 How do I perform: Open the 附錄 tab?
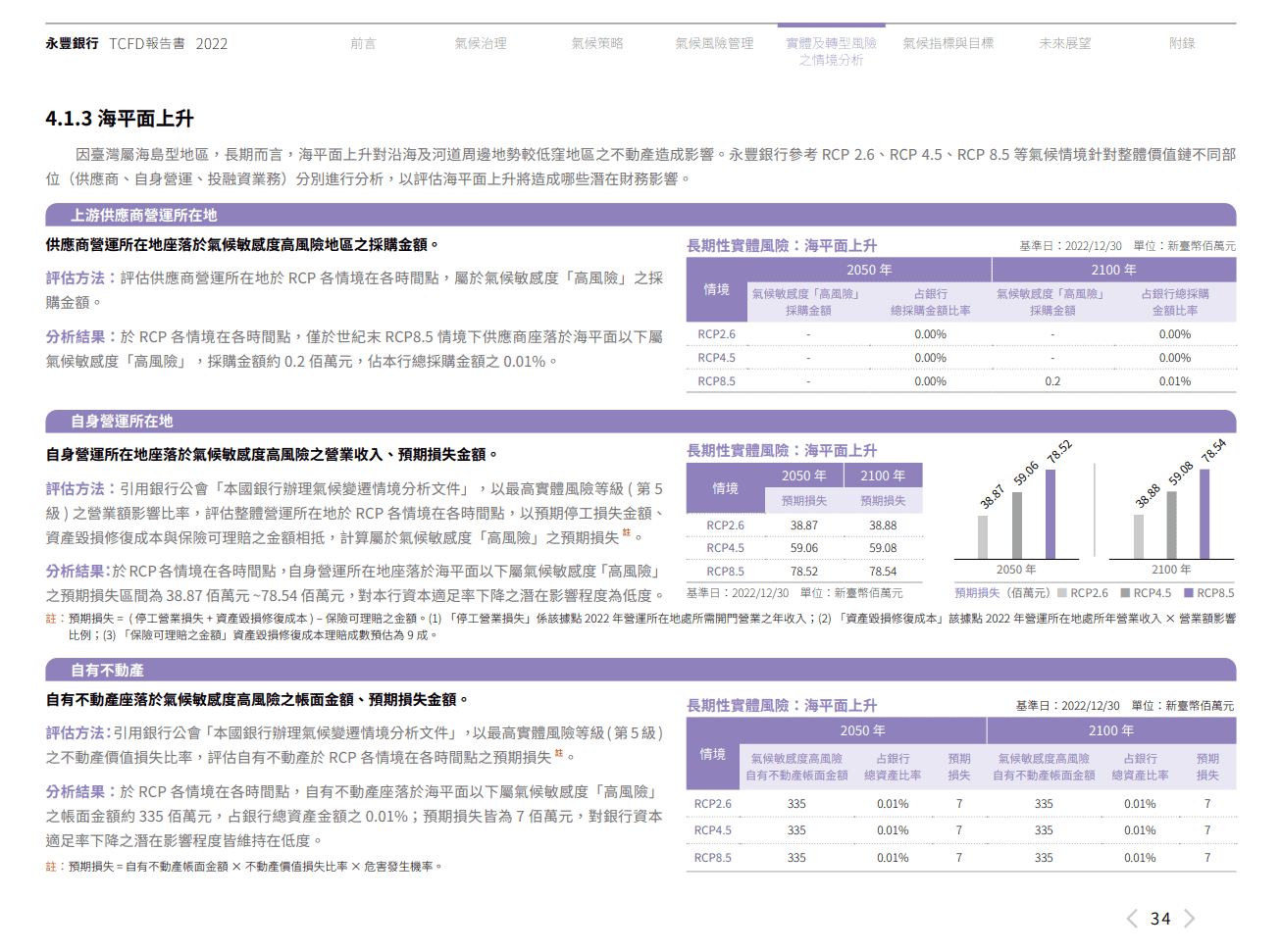click(x=1182, y=43)
